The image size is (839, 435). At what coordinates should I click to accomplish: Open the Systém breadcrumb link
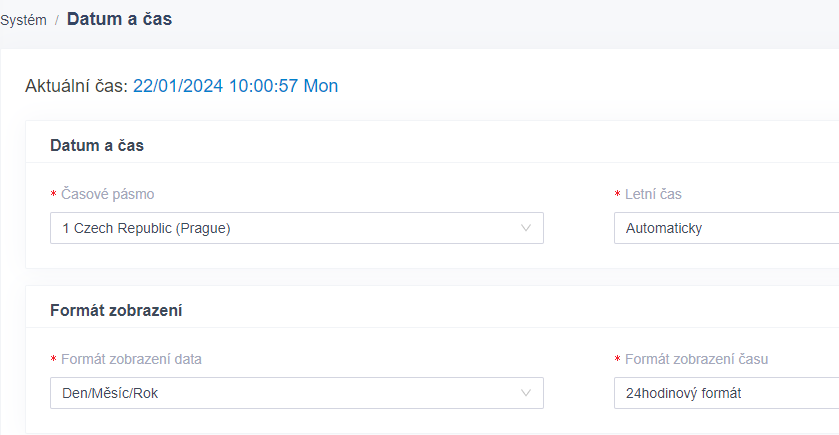pyautogui.click(x=23, y=20)
